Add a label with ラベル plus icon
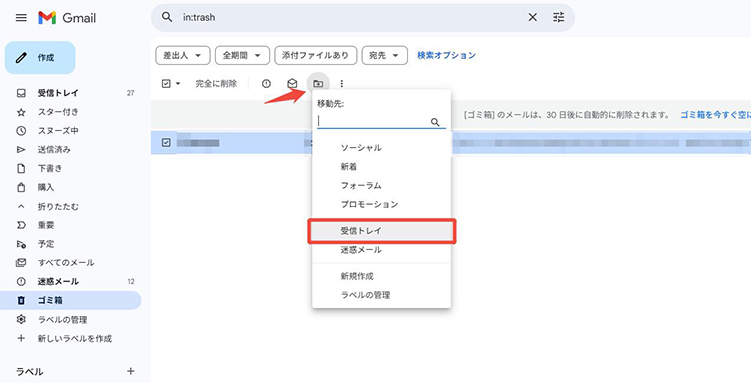The height and width of the screenshot is (383, 751). pyautogui.click(x=130, y=371)
